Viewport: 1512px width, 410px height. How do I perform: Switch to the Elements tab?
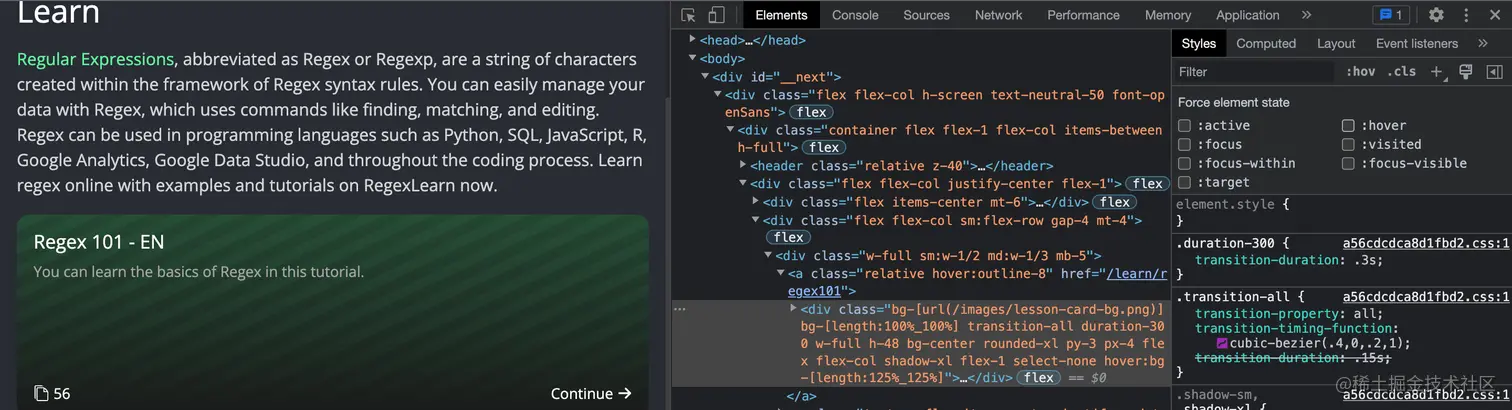click(x=781, y=15)
